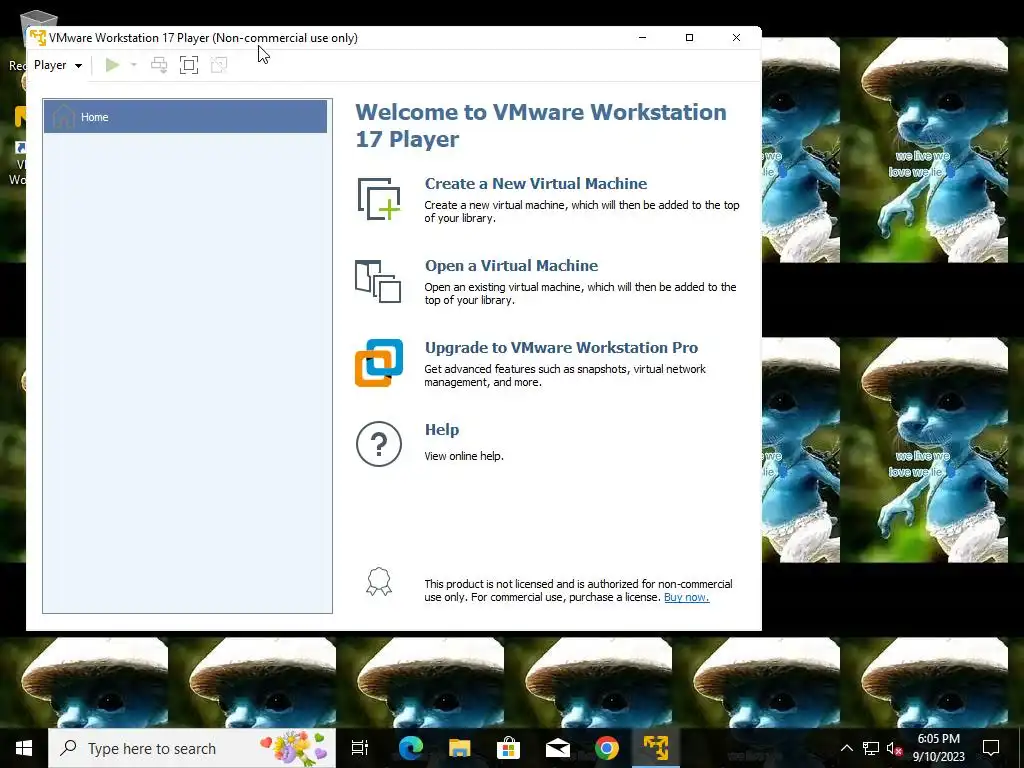Click the muted volume tray icon
The width and height of the screenshot is (1024, 768).
894,748
